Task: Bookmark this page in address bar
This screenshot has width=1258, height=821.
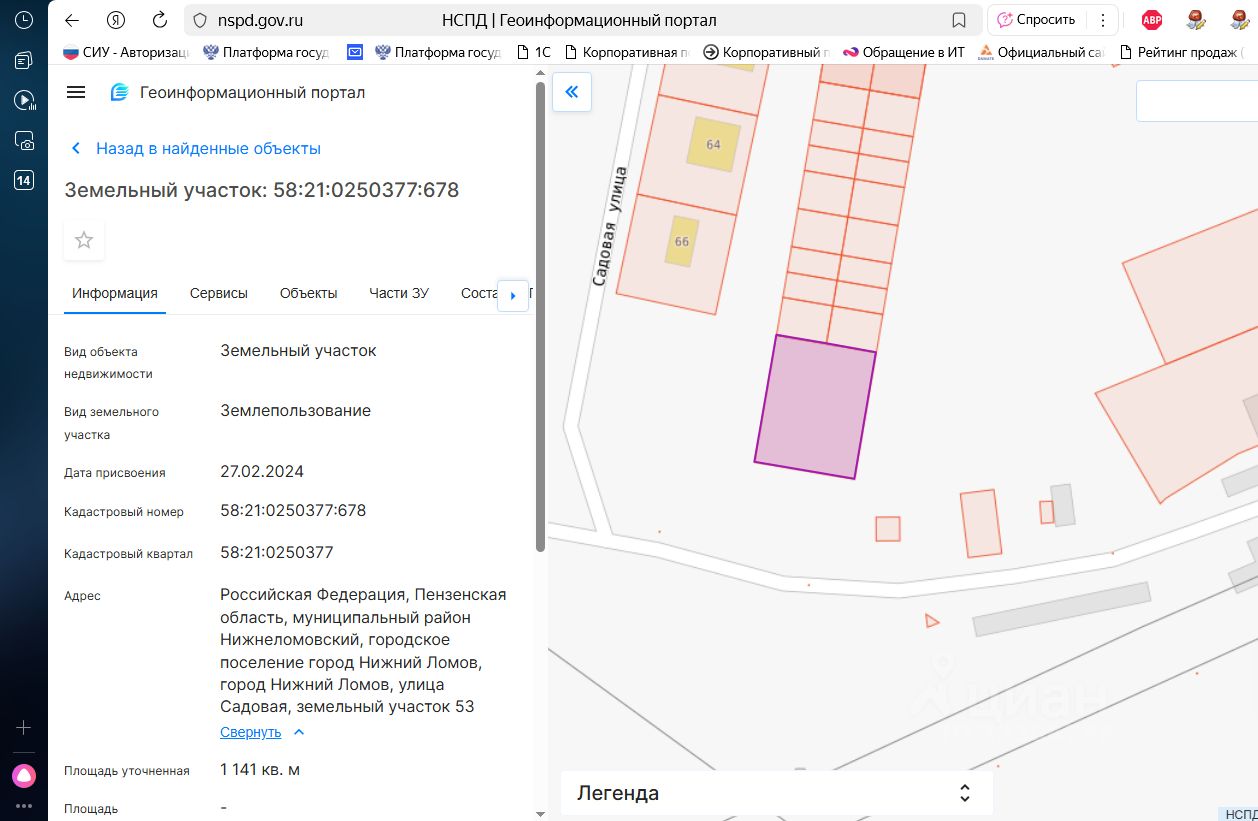Action: tap(958, 20)
